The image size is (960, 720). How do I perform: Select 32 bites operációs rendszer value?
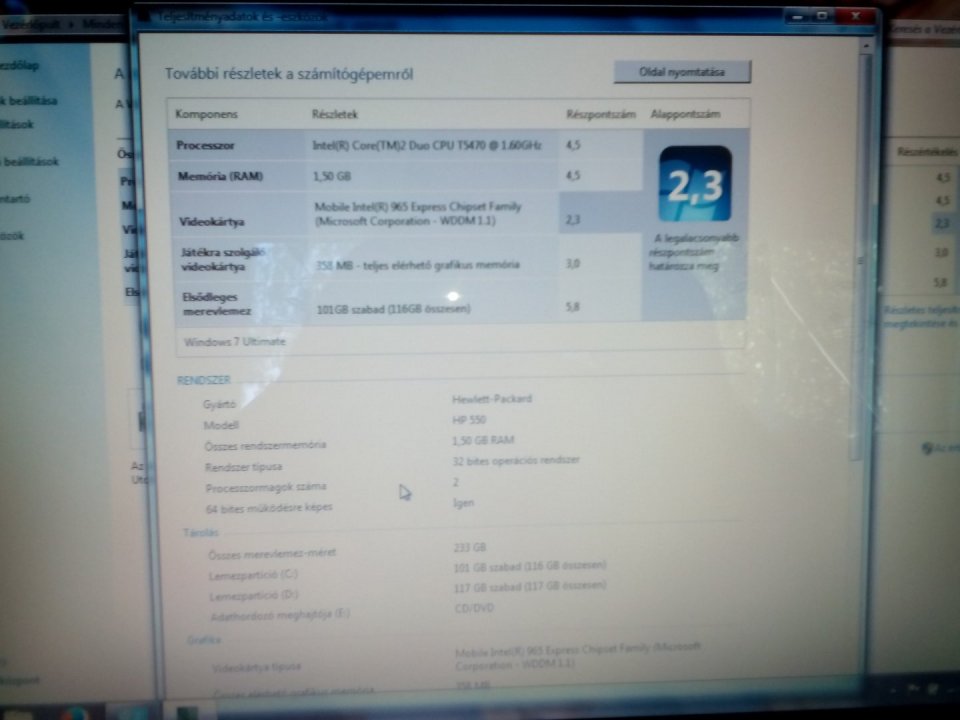(x=516, y=460)
